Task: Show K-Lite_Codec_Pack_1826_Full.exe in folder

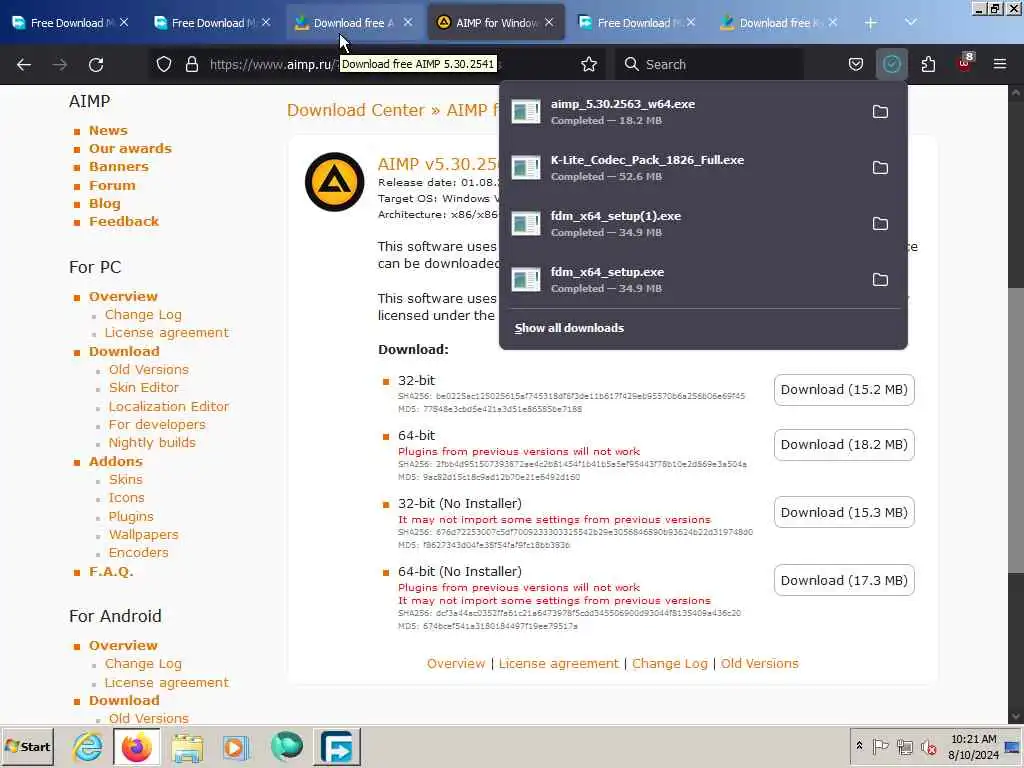Action: (x=880, y=168)
